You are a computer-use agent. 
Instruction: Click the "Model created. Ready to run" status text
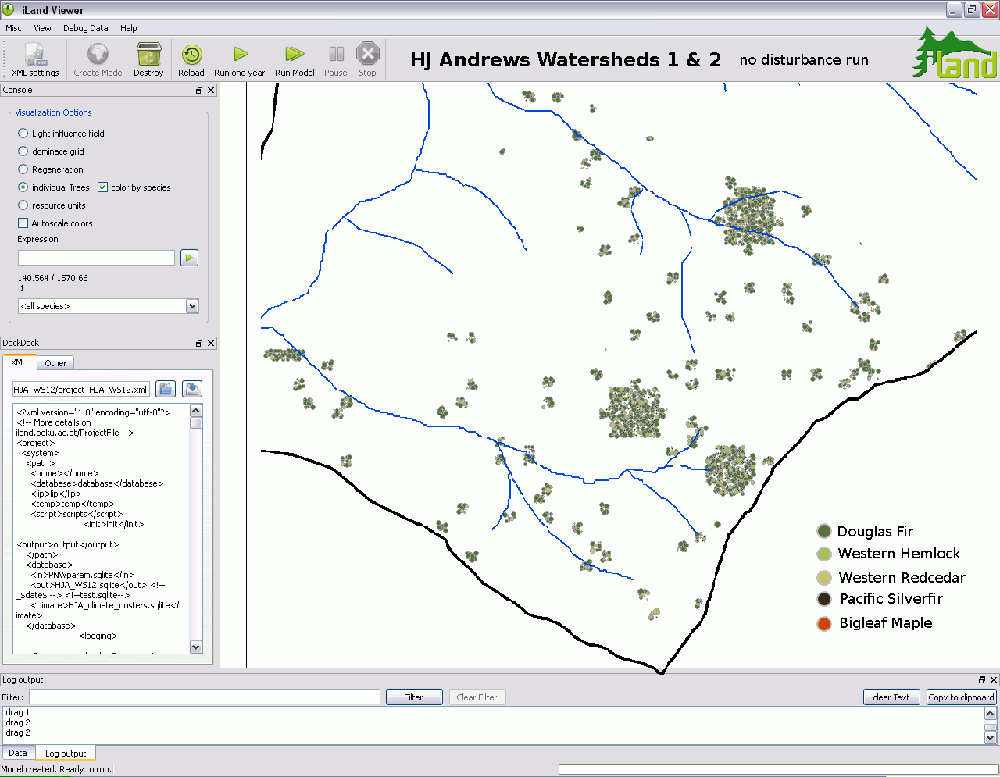point(57,769)
